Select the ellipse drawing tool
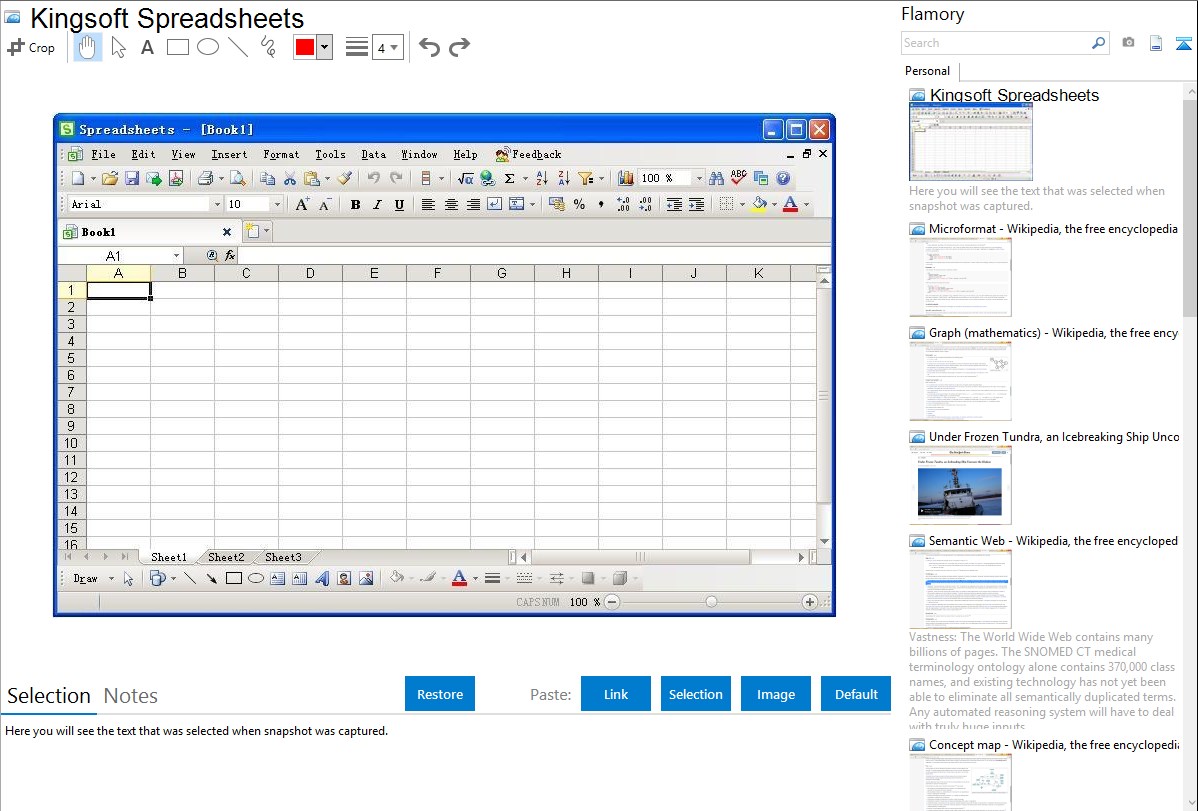 pyautogui.click(x=208, y=47)
